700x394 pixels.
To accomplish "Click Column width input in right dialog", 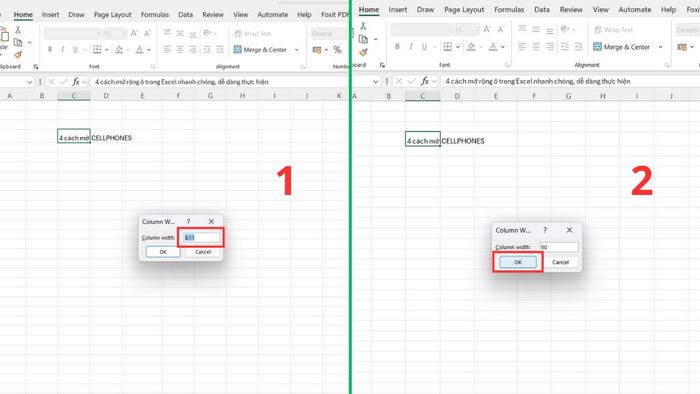I will pos(559,247).
